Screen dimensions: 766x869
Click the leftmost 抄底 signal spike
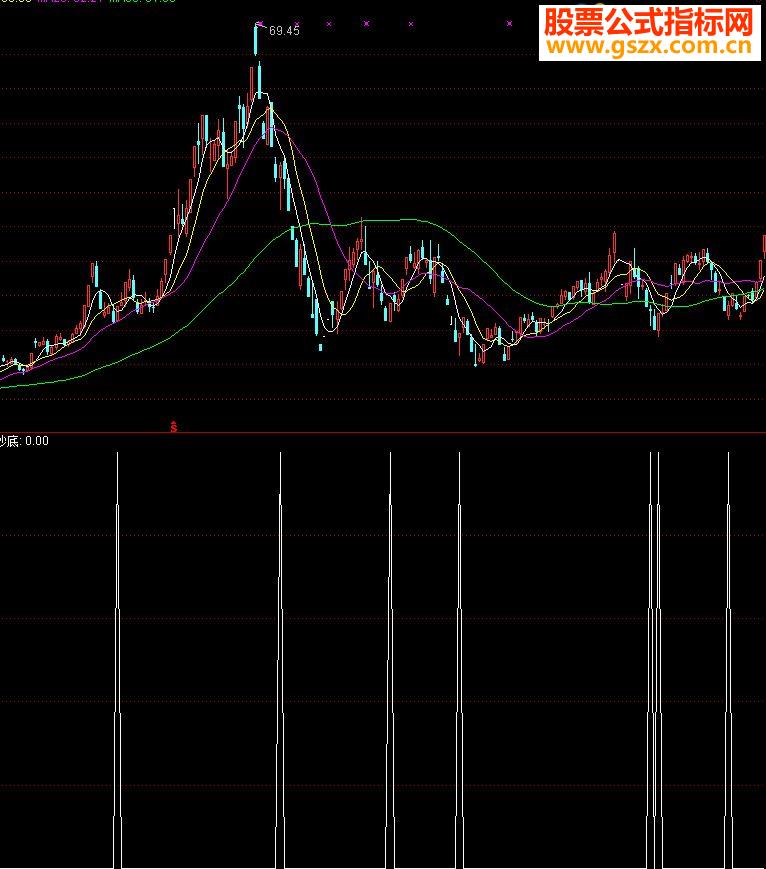pyautogui.click(x=118, y=660)
